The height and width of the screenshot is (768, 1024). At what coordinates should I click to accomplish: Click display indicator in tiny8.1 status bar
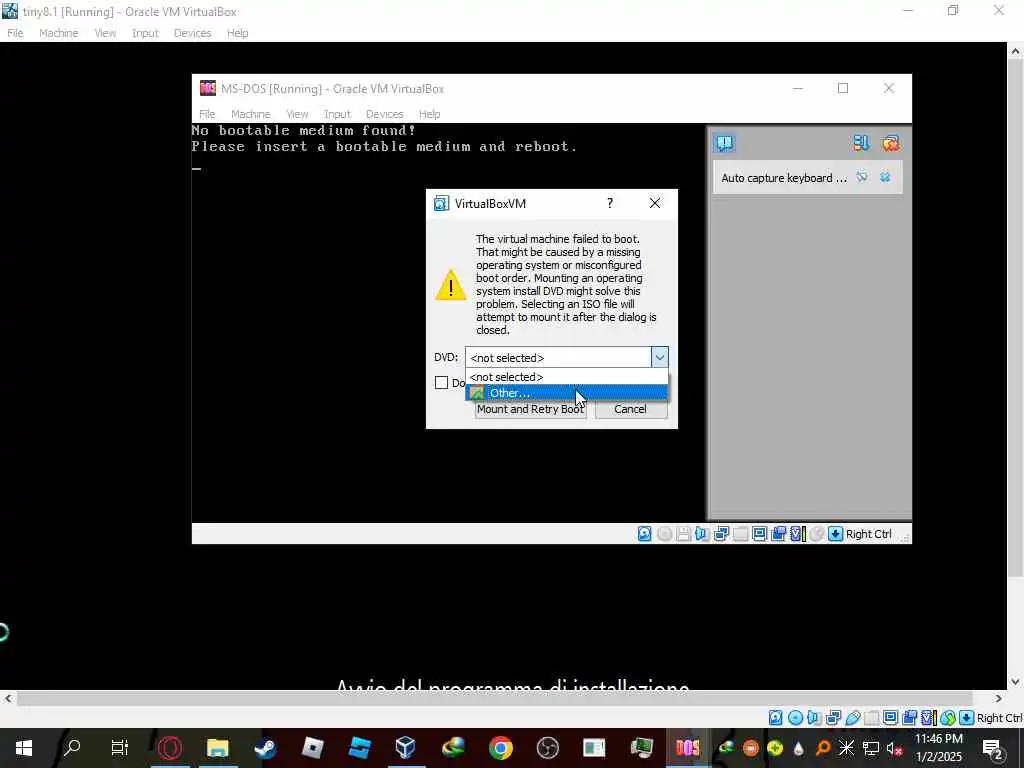[890, 718]
